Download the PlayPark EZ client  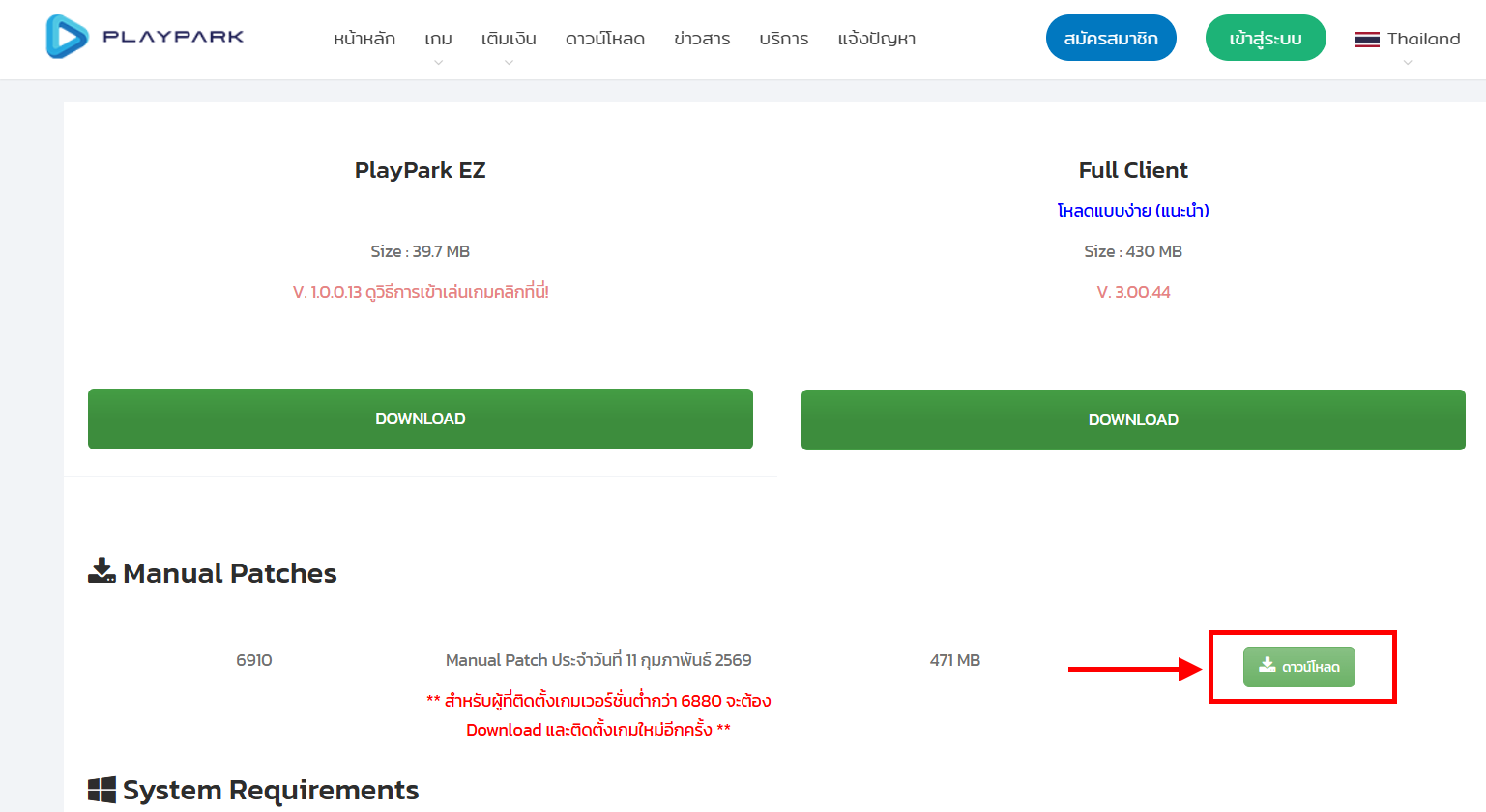coord(421,419)
